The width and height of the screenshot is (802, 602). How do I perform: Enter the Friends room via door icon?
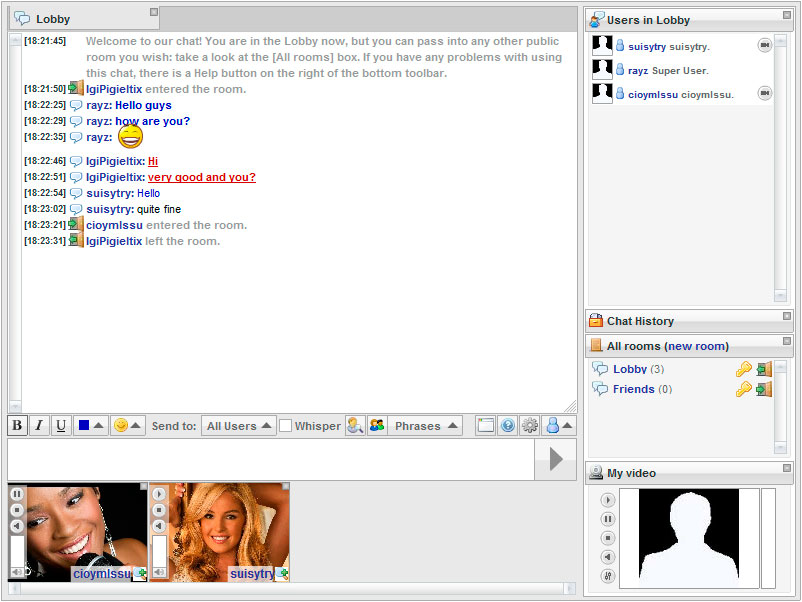point(764,390)
